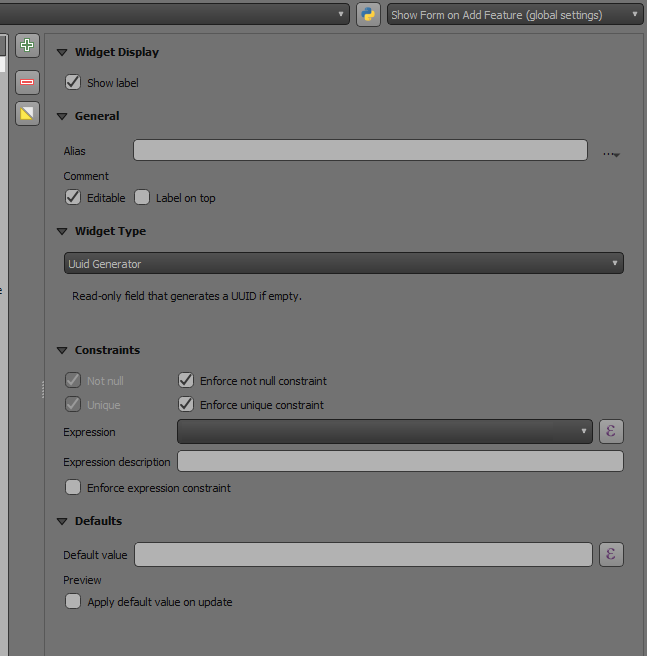Click the yellow invert selection icon
Screen dimensions: 647x656
pyautogui.click(x=27, y=113)
